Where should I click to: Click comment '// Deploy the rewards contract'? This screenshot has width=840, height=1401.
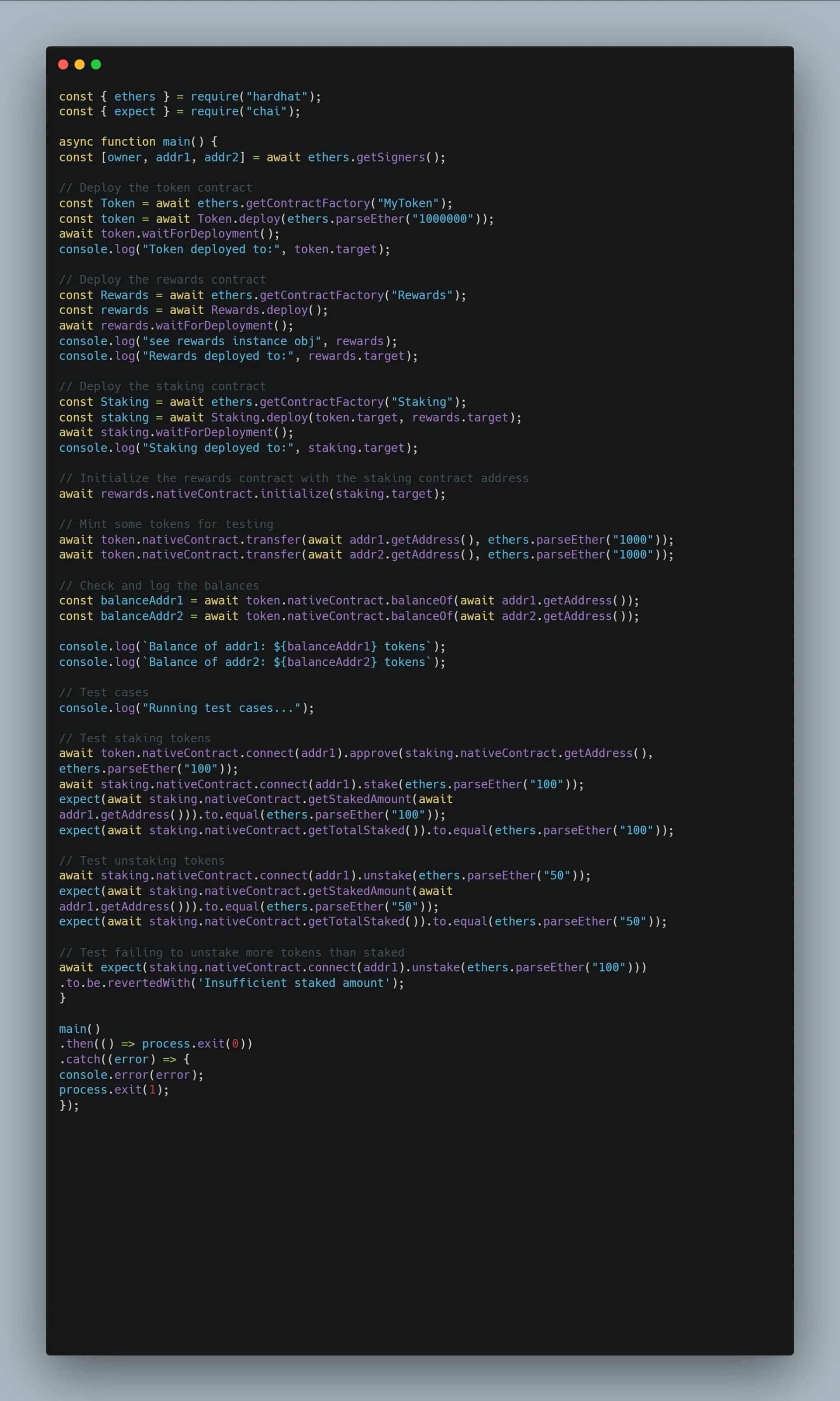click(162, 280)
